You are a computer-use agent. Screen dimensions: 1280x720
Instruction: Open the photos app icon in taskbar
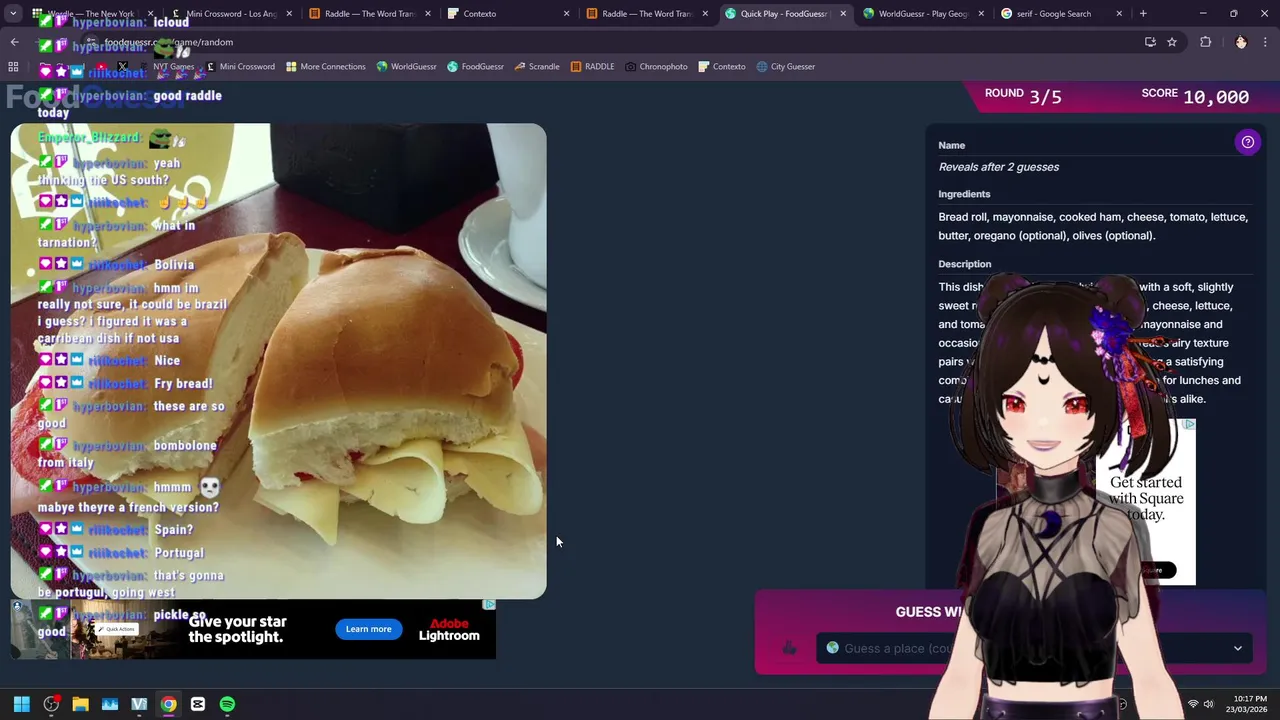(x=110, y=704)
